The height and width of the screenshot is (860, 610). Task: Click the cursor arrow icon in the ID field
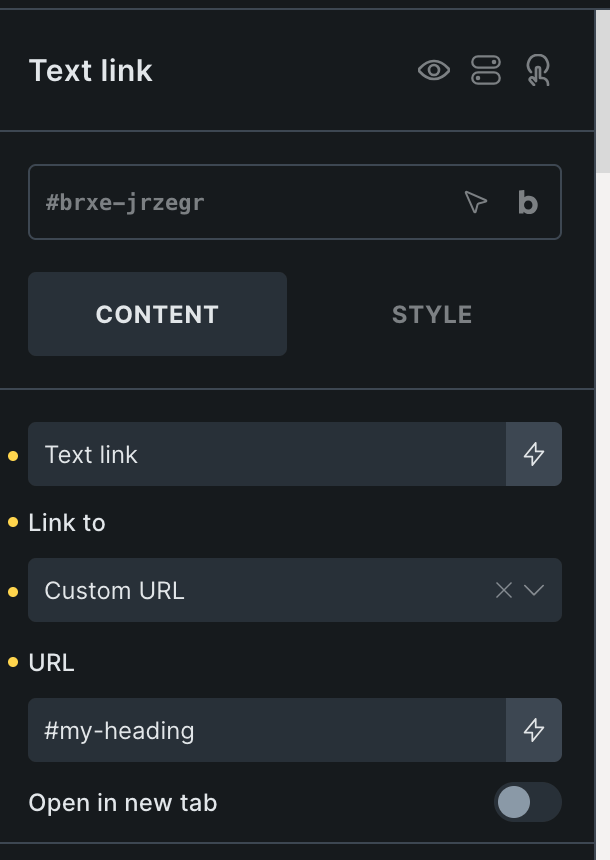(x=476, y=203)
